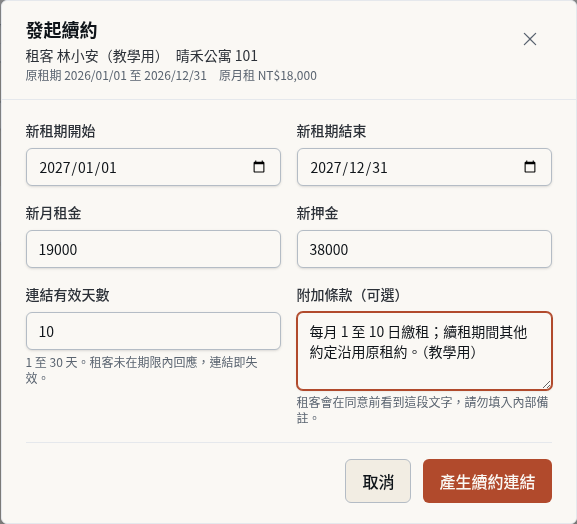Click the 產生續約連結 button

click(x=487, y=481)
